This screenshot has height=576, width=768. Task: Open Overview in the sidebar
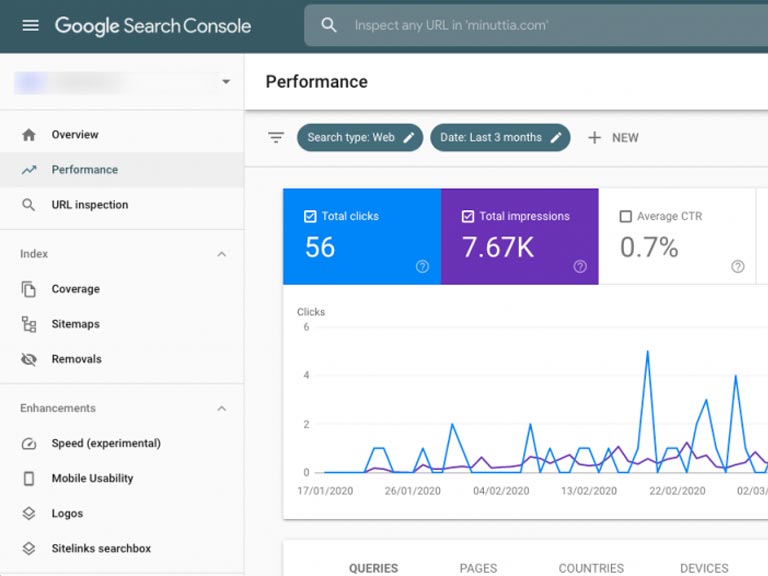[x=121, y=135]
